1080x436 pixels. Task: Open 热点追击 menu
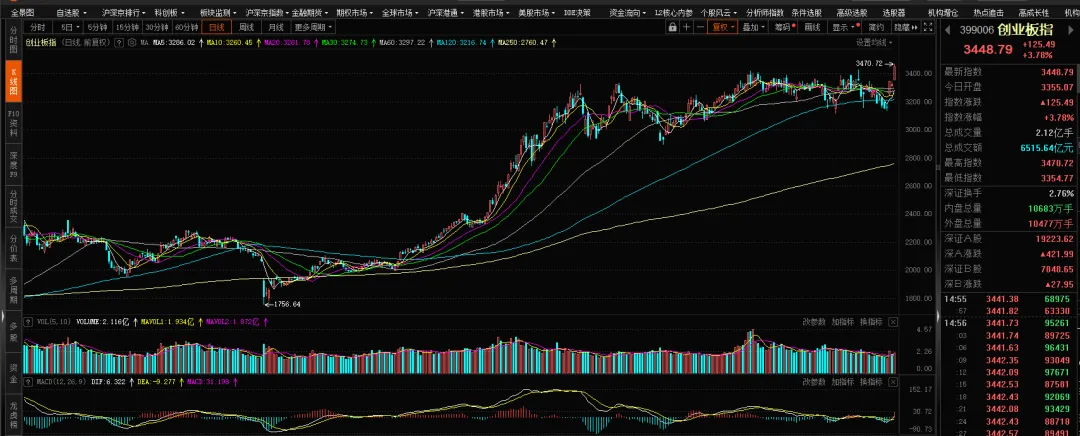988,12
